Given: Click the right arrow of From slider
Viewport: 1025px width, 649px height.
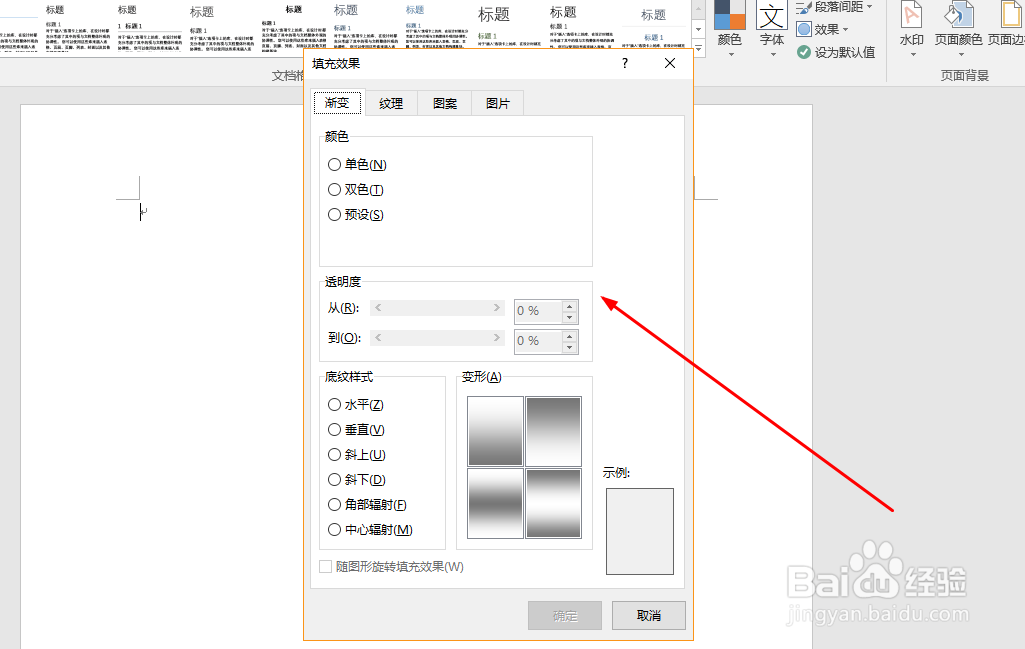Looking at the screenshot, I should 497,308.
